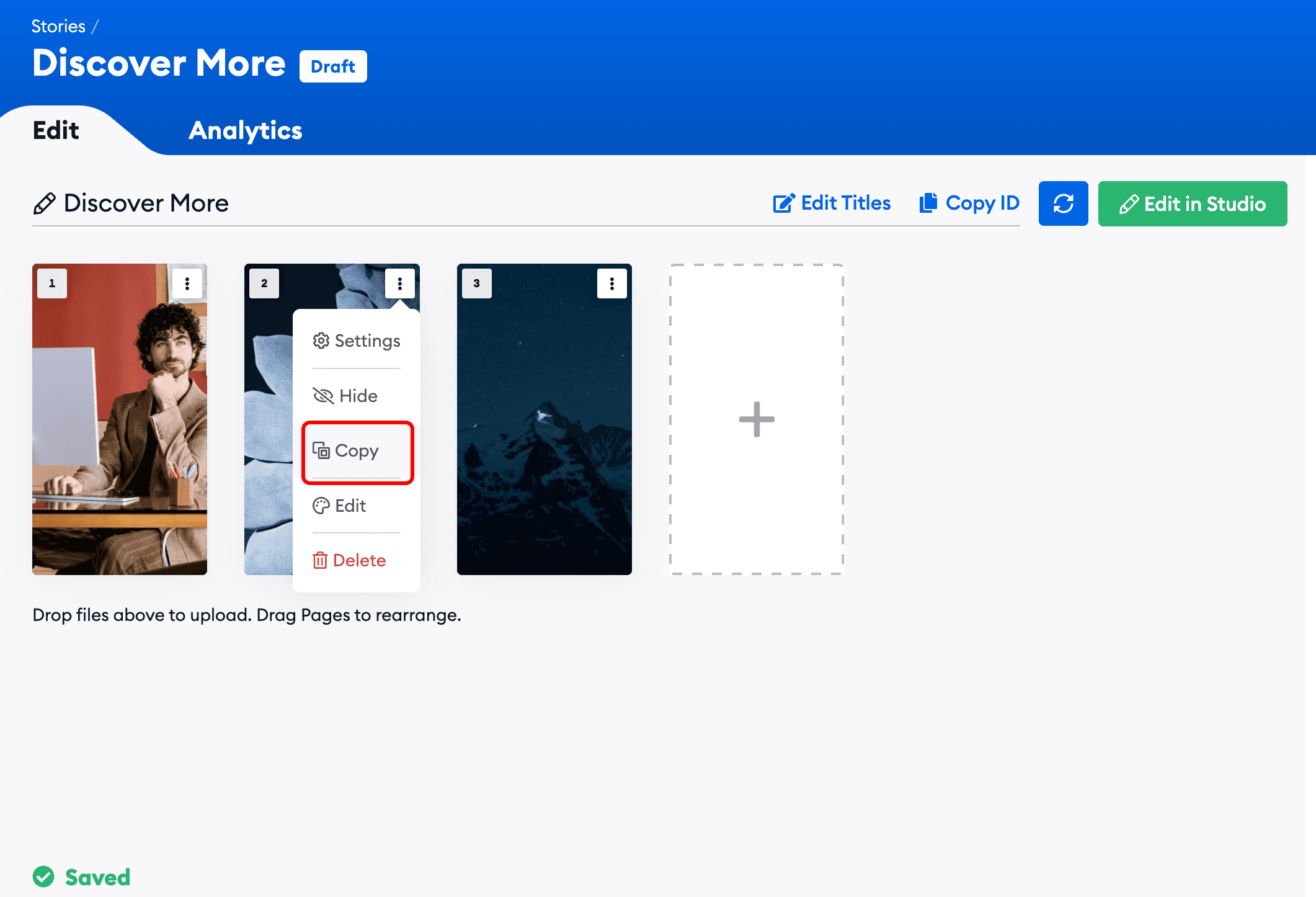Add a new page with plus placeholder
The height and width of the screenshot is (897, 1316).
[756, 419]
